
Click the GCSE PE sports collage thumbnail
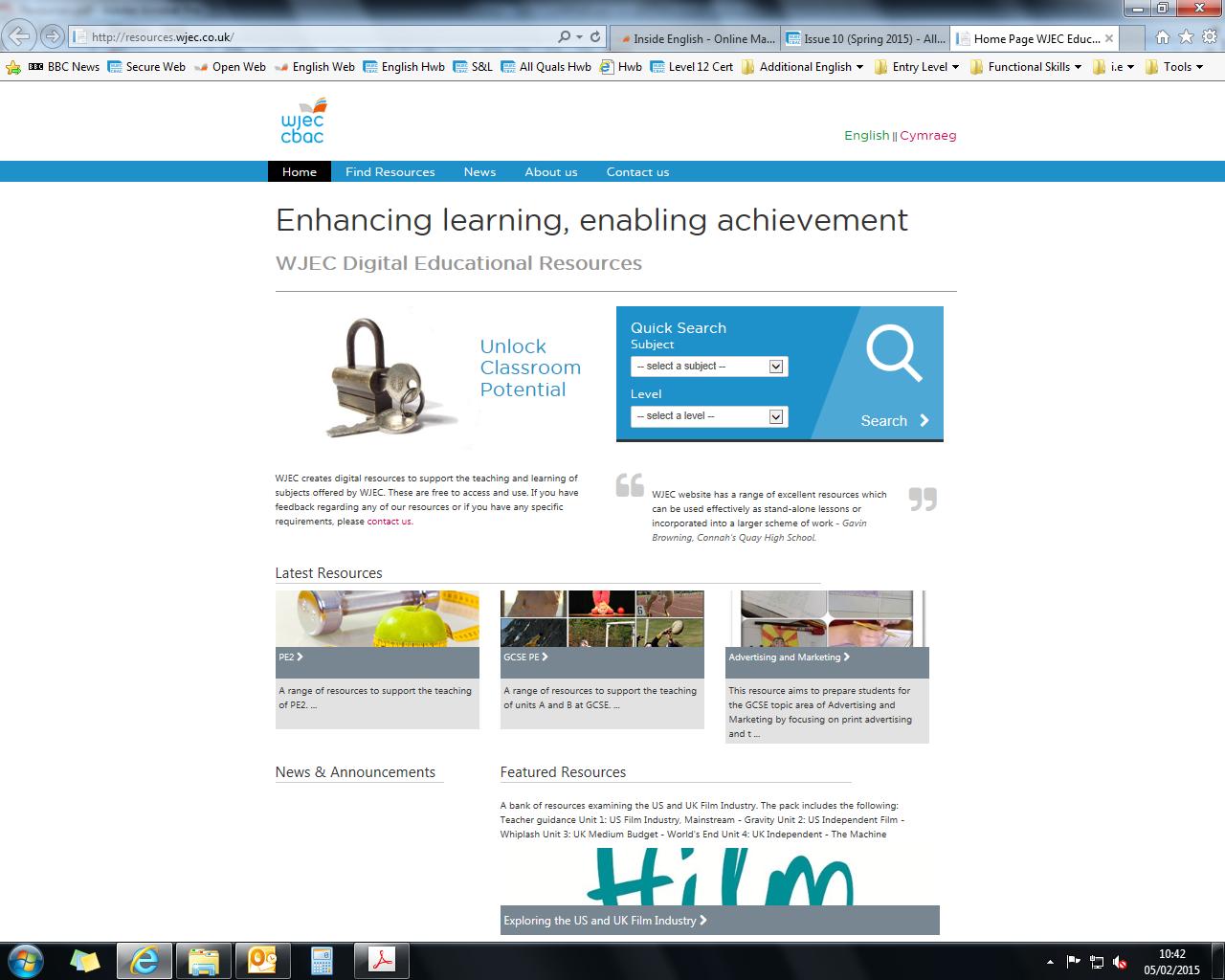602,619
